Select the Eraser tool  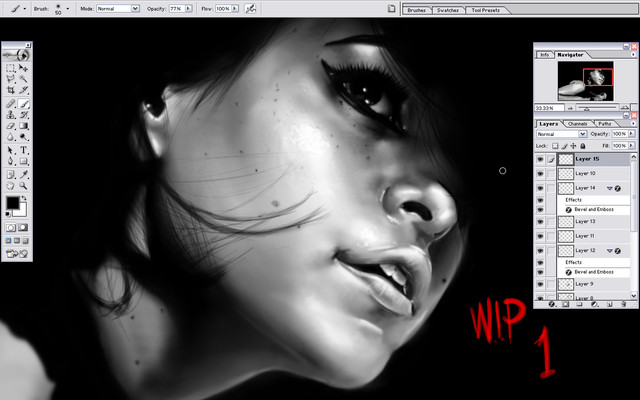click(x=11, y=126)
